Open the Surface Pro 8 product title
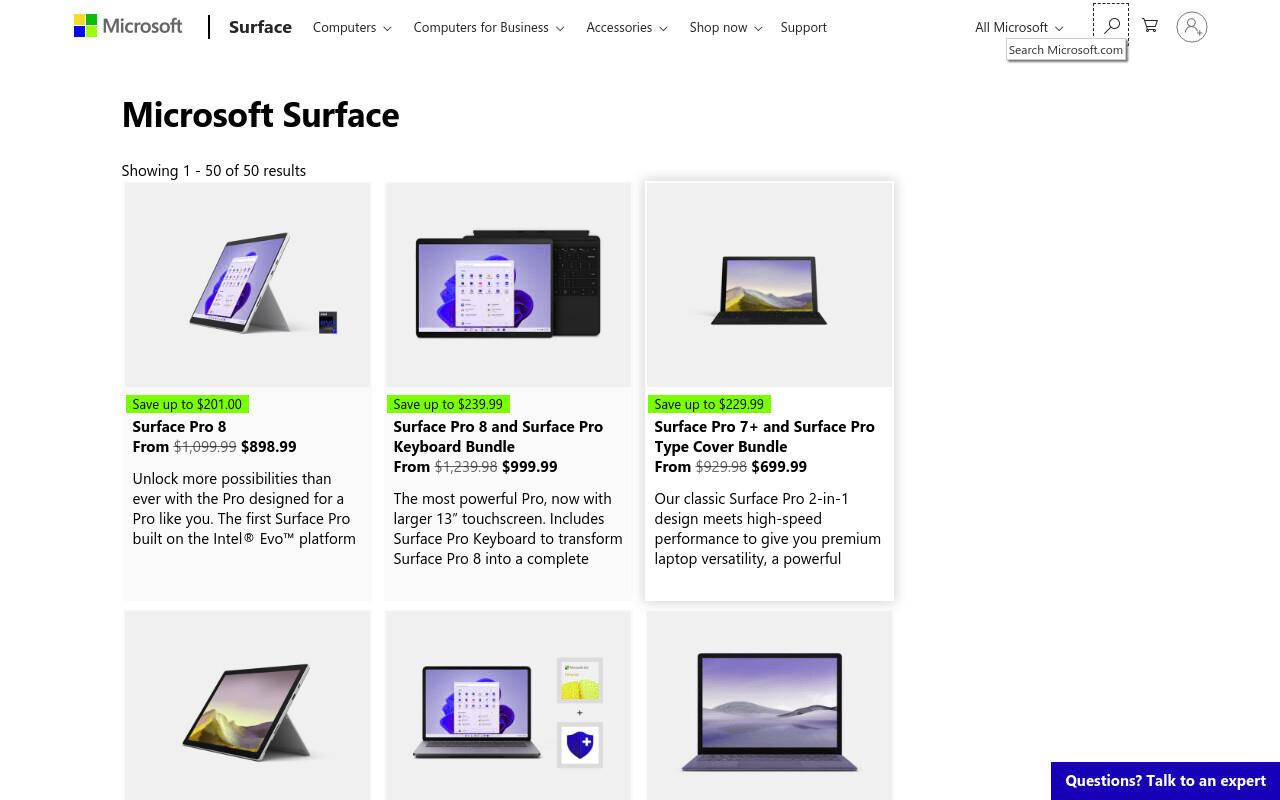This screenshot has width=1280, height=800. [x=179, y=426]
